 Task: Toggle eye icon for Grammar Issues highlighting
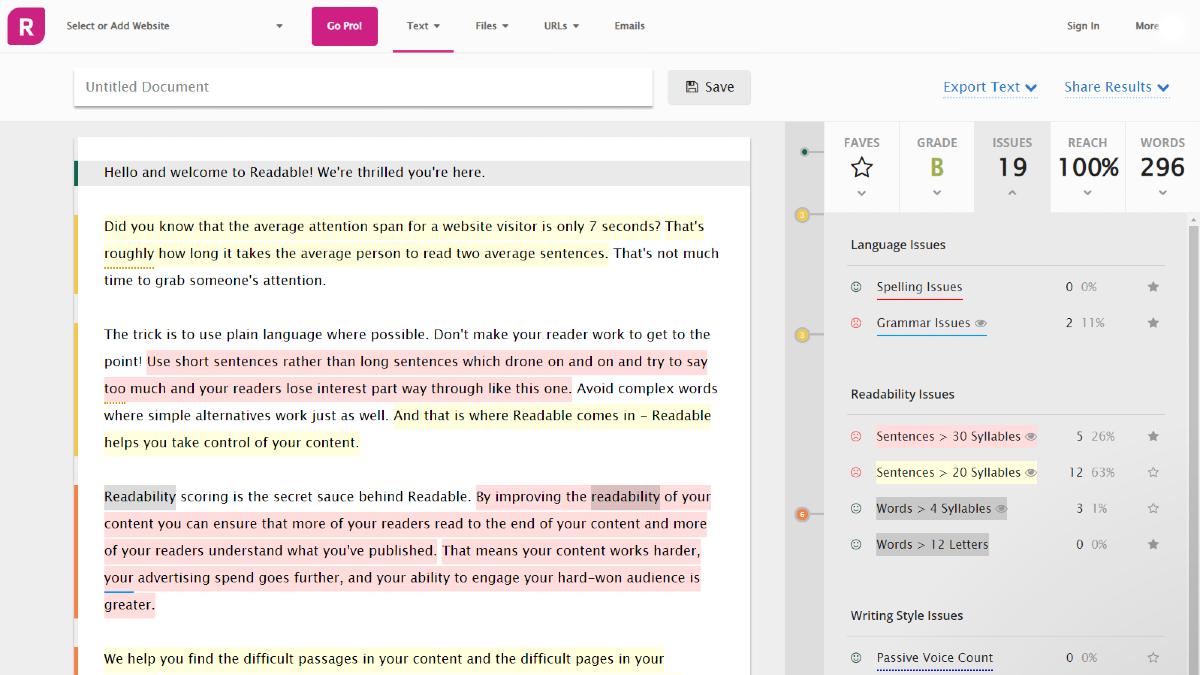click(981, 324)
